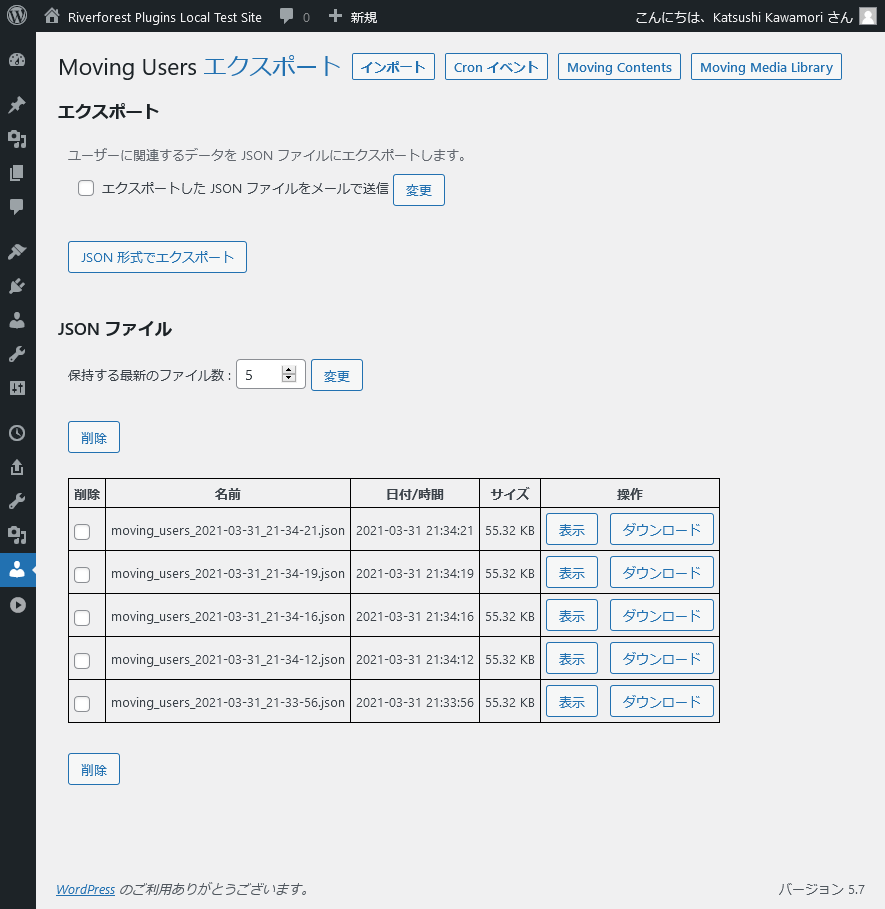Open the WordPress logo menu
Viewport: 885px width, 909px height.
pyautogui.click(x=17, y=16)
